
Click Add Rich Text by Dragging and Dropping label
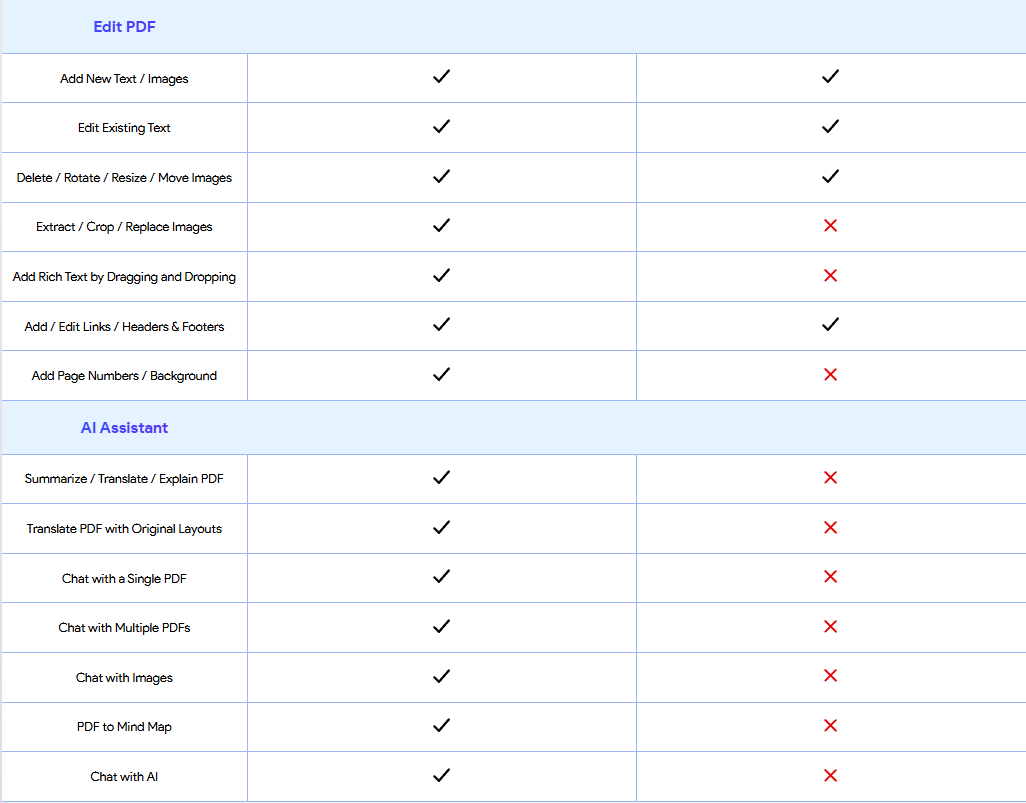(124, 277)
